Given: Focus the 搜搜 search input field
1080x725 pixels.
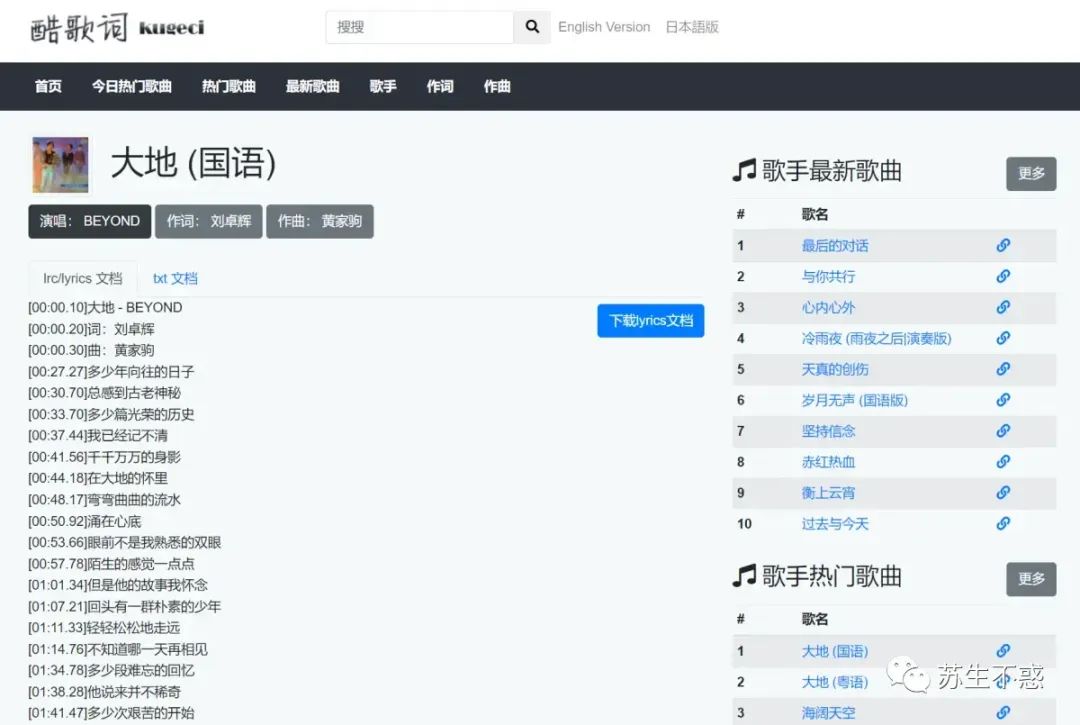Looking at the screenshot, I should click(x=419, y=27).
